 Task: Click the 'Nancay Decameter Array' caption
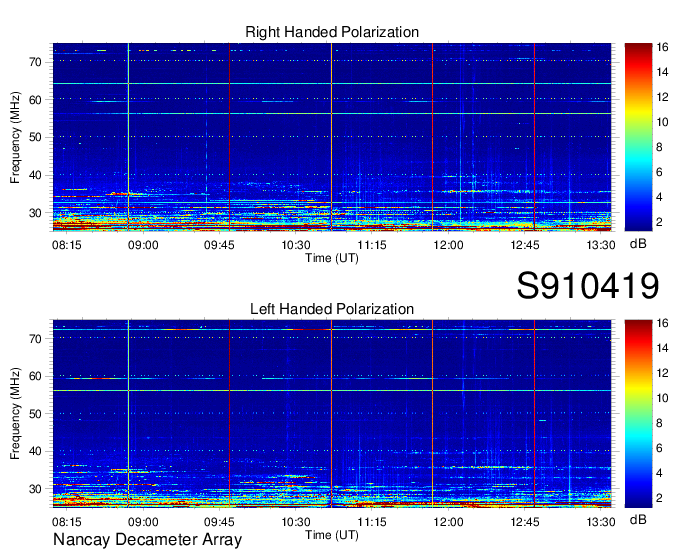[147, 539]
